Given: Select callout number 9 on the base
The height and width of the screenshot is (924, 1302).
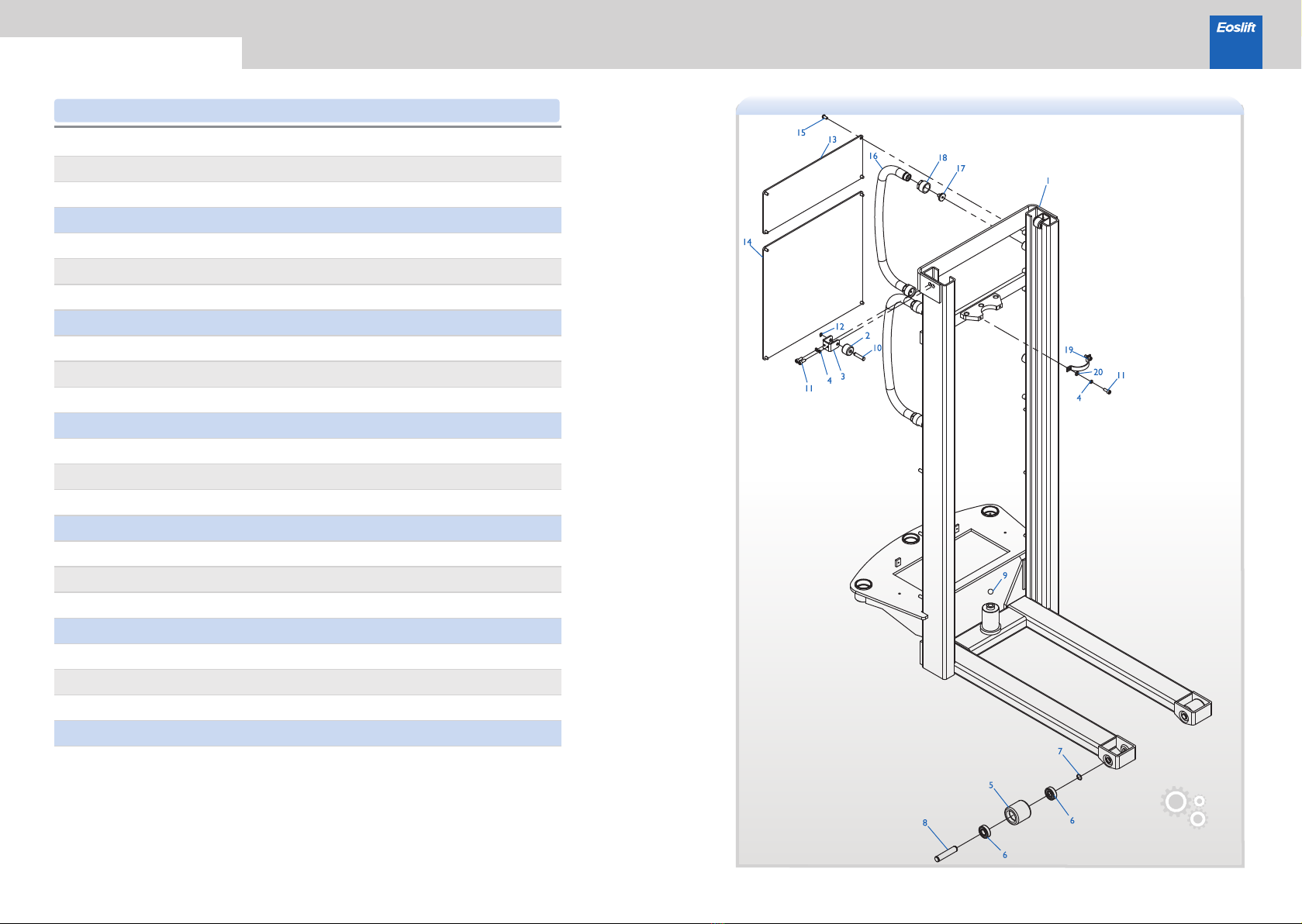Looking at the screenshot, I should (x=1005, y=575).
